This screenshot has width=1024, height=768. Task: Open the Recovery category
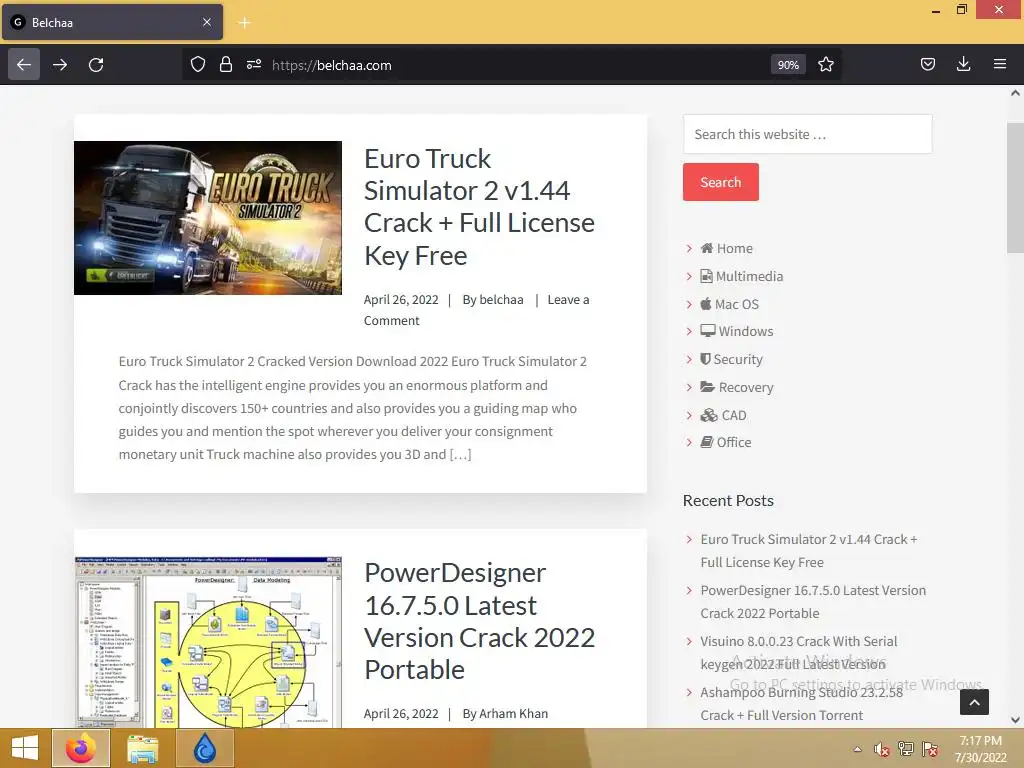coord(746,387)
